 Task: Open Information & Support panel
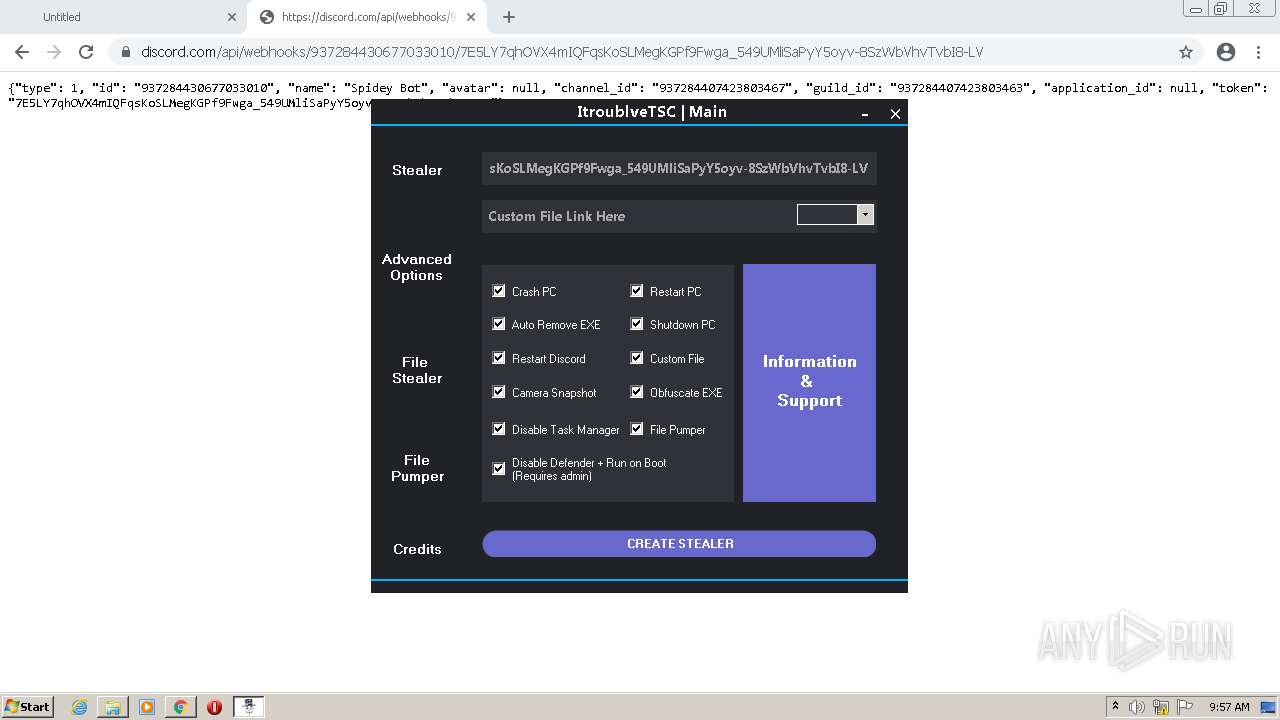tap(809, 382)
